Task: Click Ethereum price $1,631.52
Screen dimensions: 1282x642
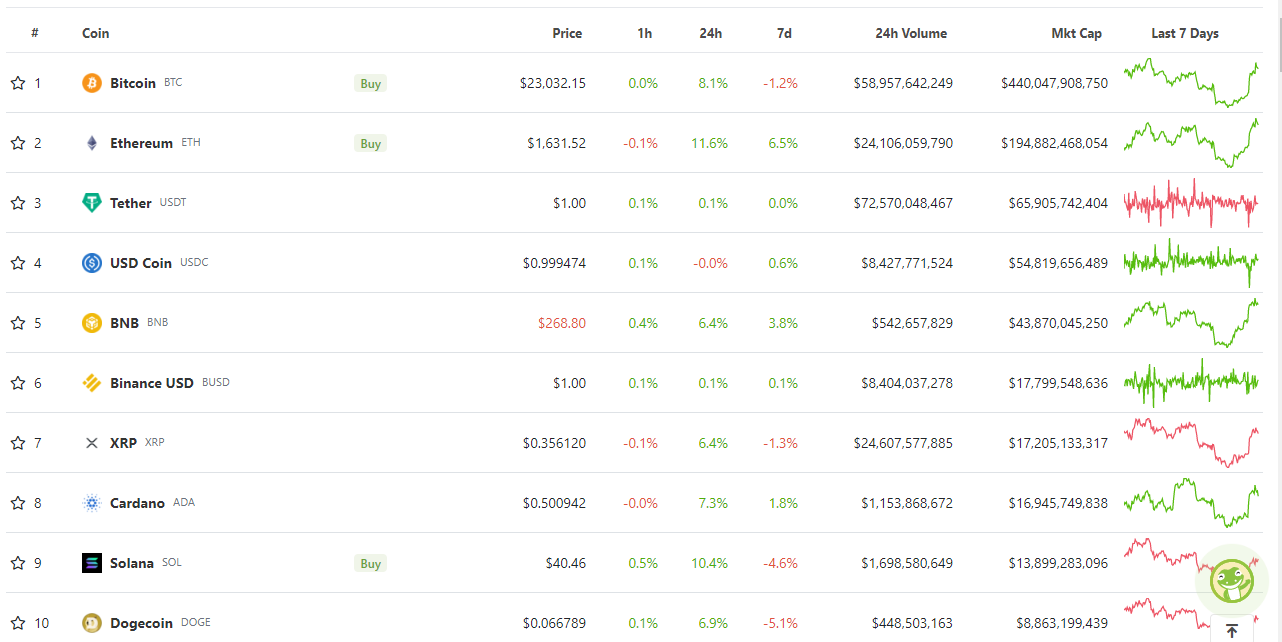Action: coord(557,143)
